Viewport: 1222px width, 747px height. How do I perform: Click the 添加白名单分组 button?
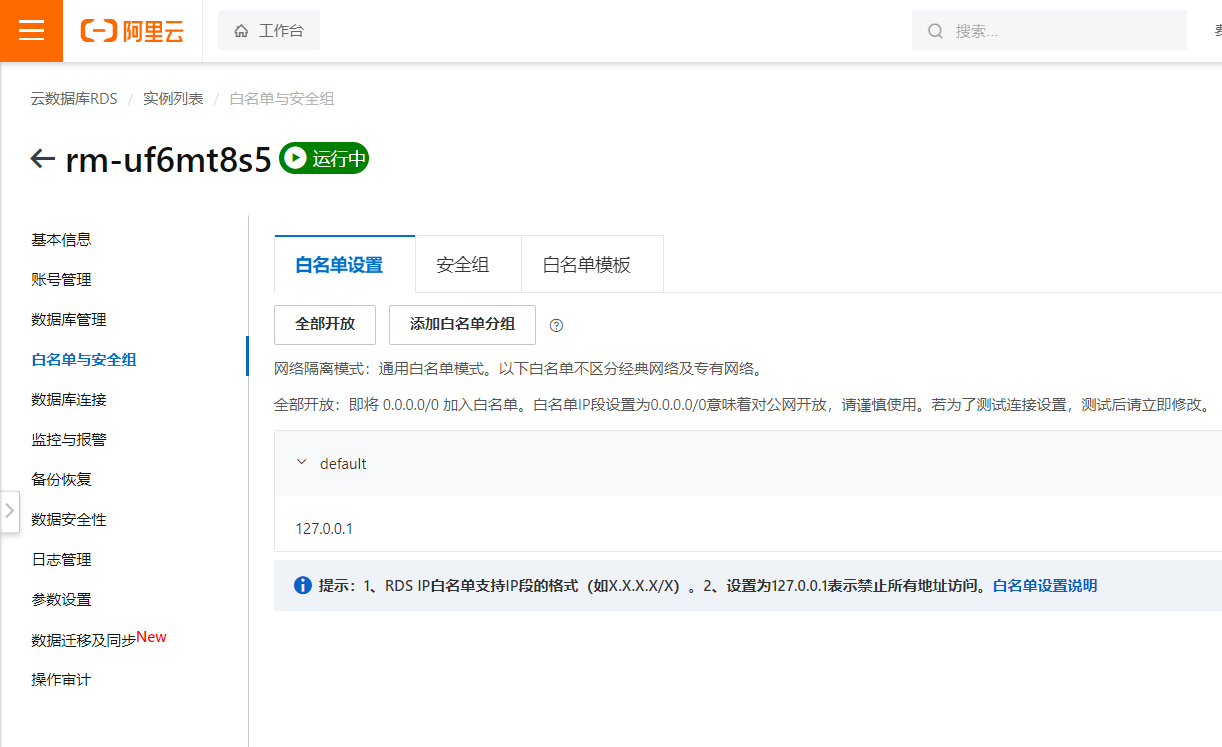click(462, 325)
